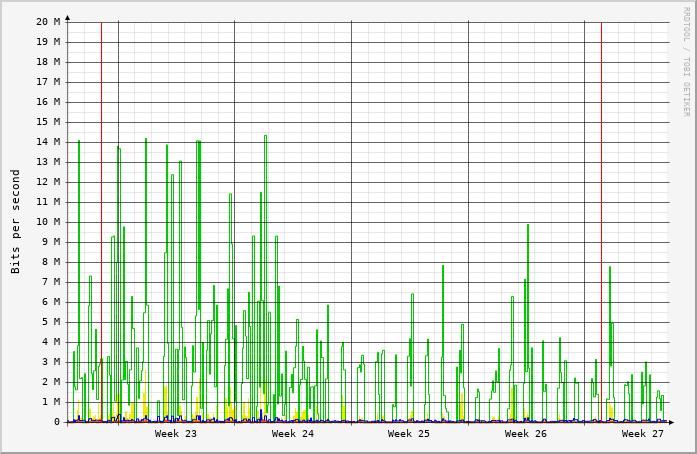Image resolution: width=697 pixels, height=454 pixels.
Task: Click the "10 M" y-axis label
Action: (48, 222)
